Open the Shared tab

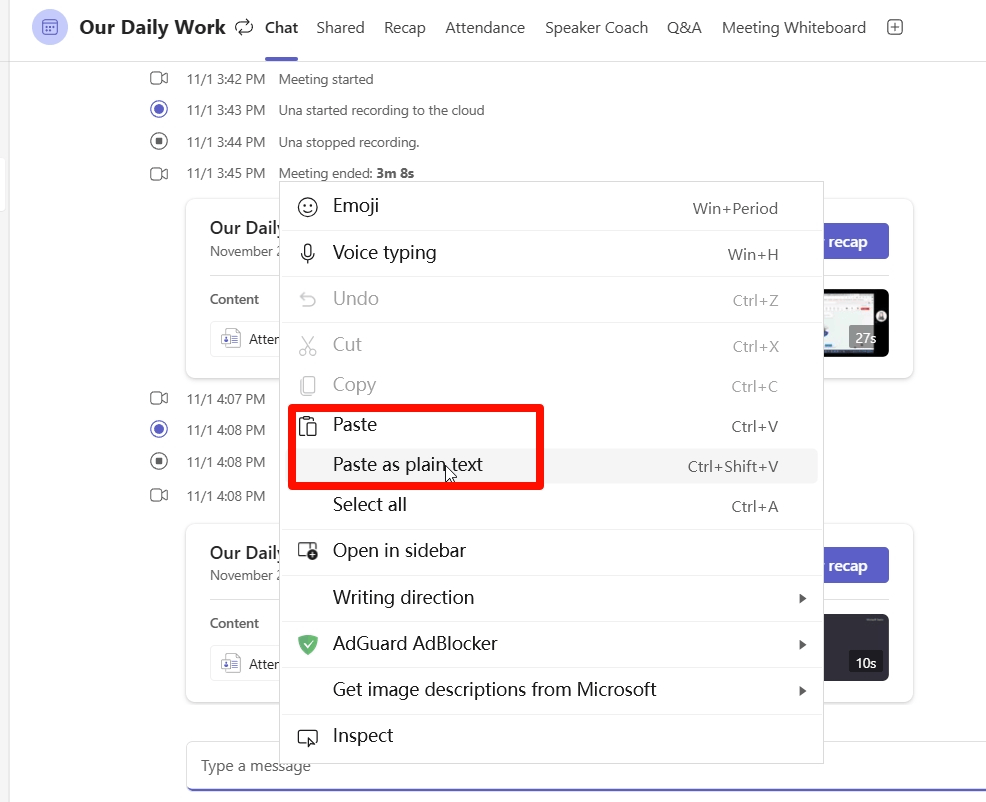(340, 28)
